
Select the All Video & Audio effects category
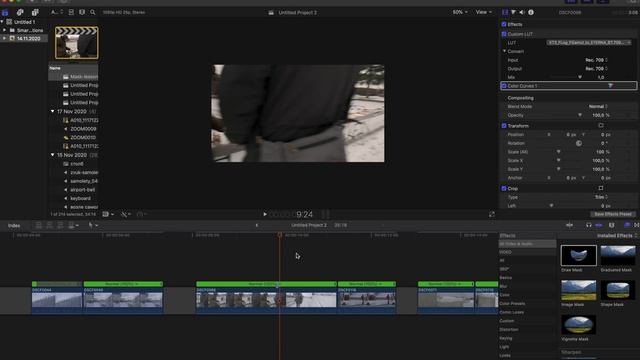pos(527,244)
